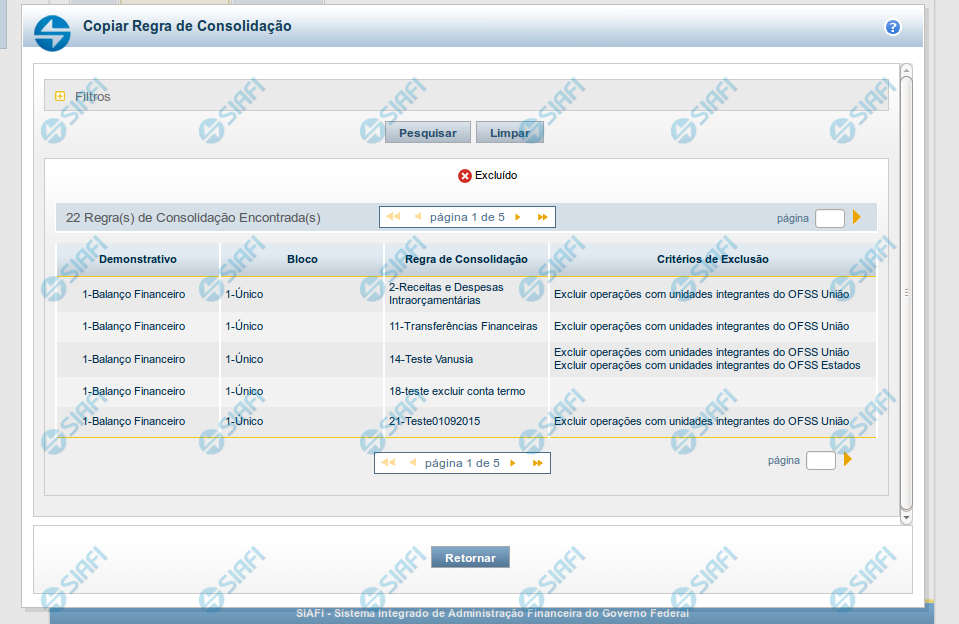The image size is (959, 624).
Task: Click the help question mark icon
Action: (893, 27)
